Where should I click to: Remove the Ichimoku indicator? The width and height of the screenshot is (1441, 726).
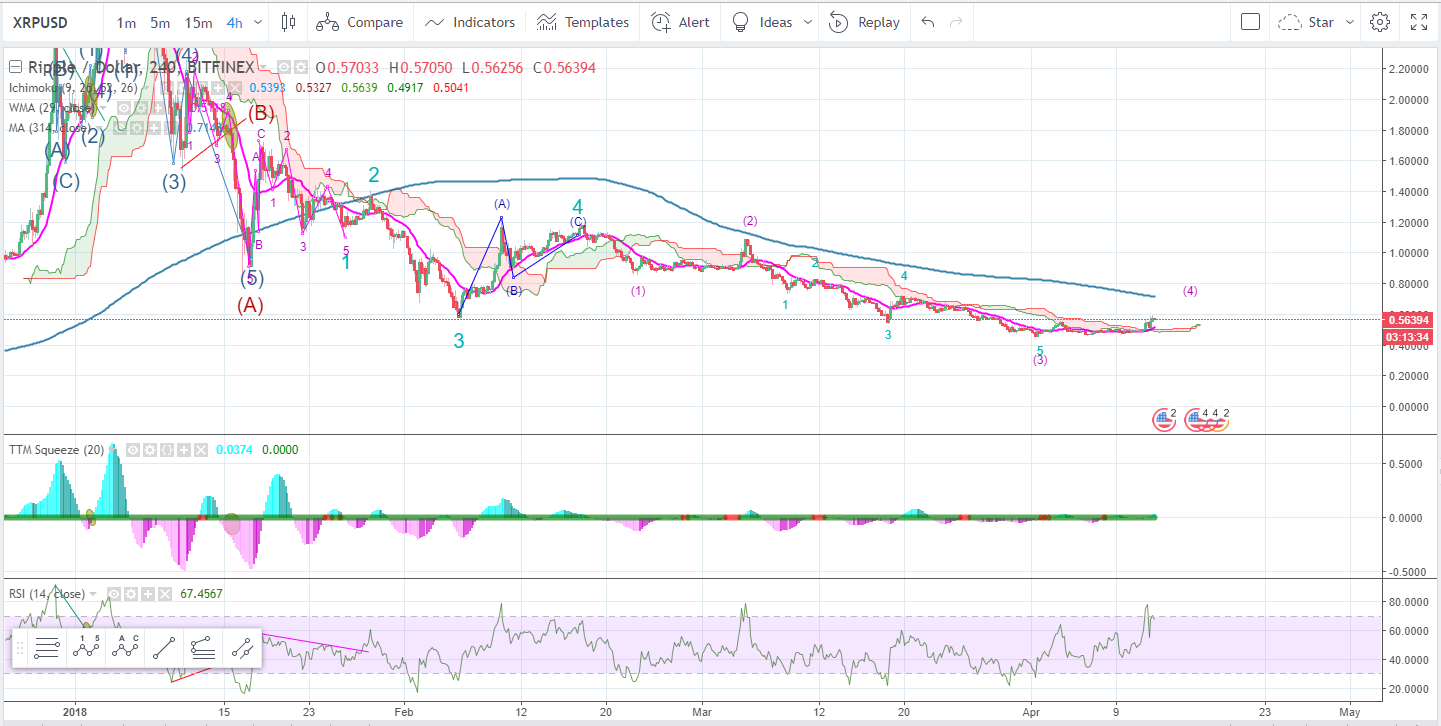[x=235, y=88]
